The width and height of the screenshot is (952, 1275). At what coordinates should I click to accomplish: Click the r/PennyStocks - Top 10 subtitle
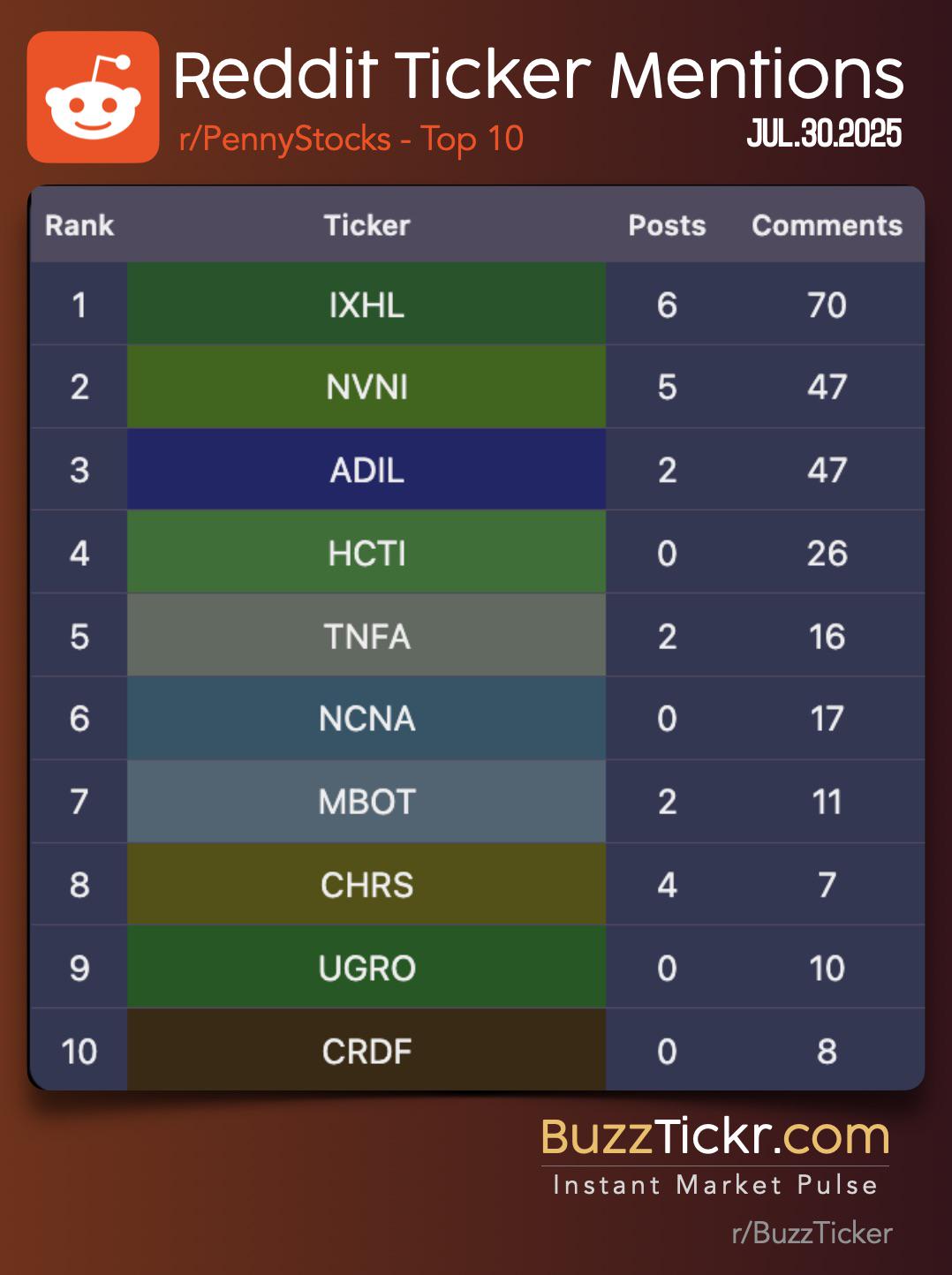pyautogui.click(x=351, y=140)
